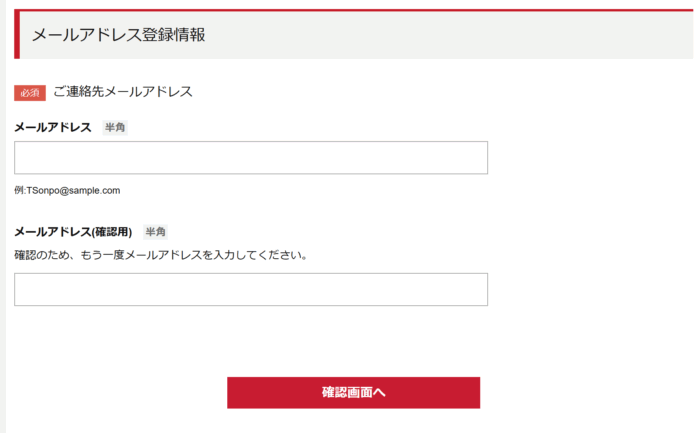Click the red top border of the header banner
This screenshot has height=433, width=700.
(350, 10)
